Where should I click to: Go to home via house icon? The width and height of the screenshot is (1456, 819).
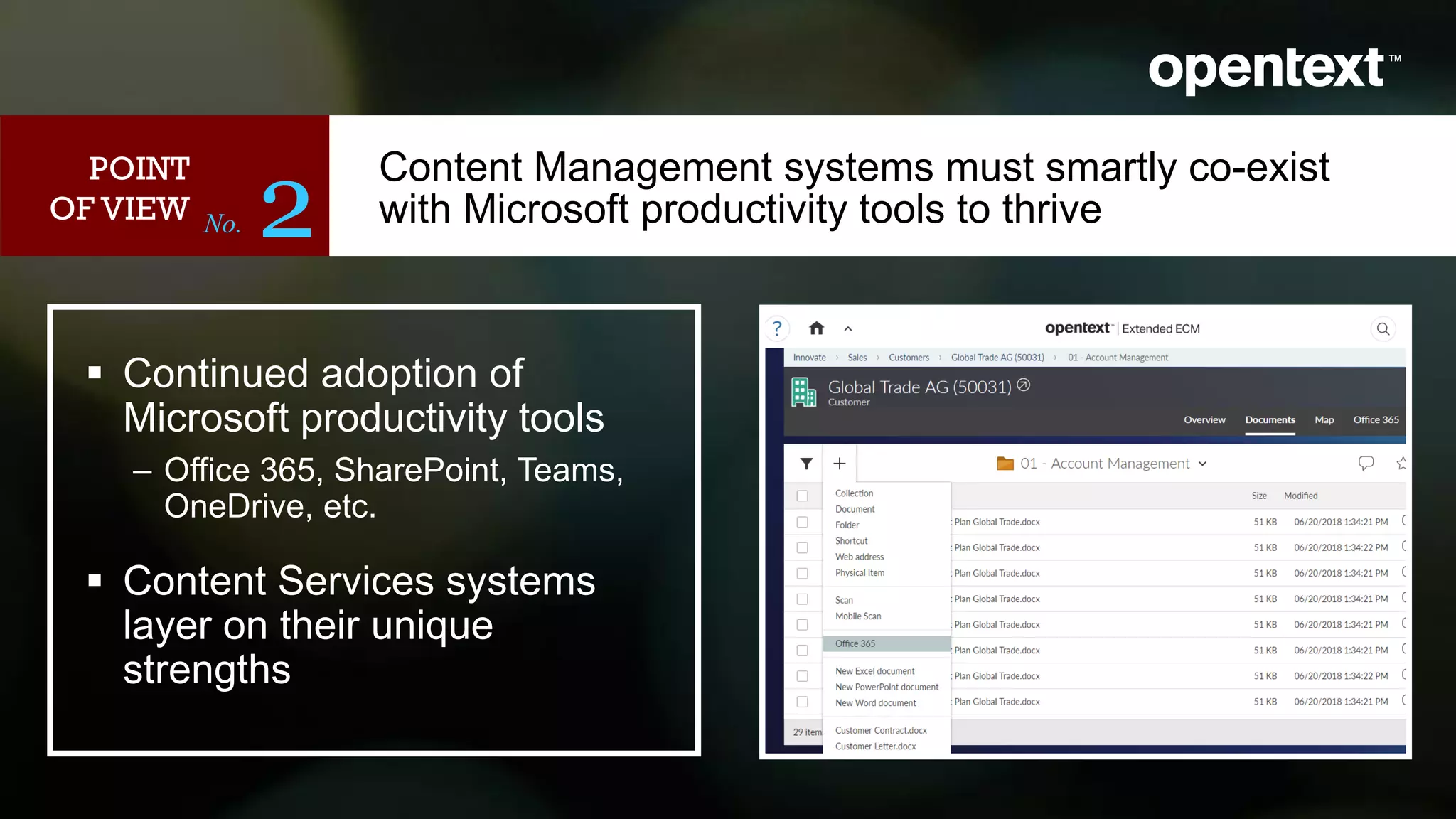point(816,328)
